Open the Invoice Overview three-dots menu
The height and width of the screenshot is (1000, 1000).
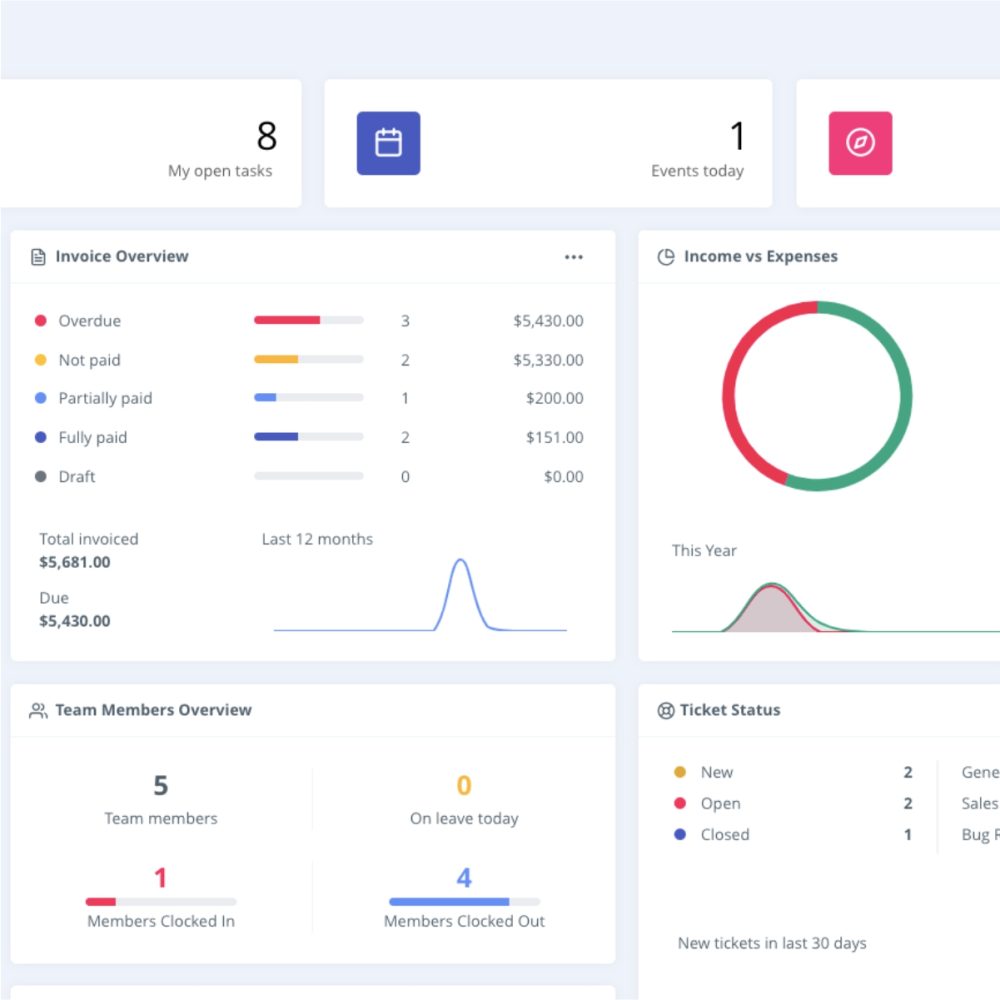(573, 257)
